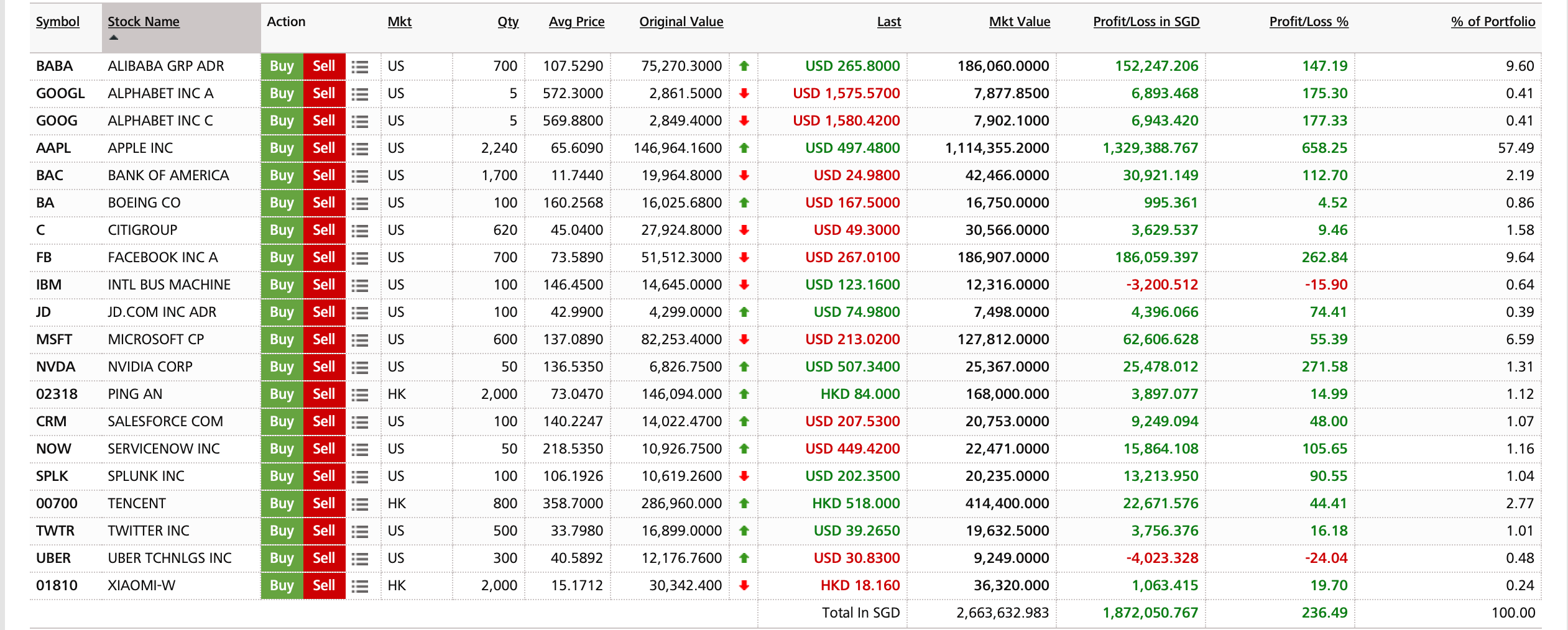Open the list menu icon for Citigroup row
This screenshot has width=1568, height=630.
click(x=359, y=231)
